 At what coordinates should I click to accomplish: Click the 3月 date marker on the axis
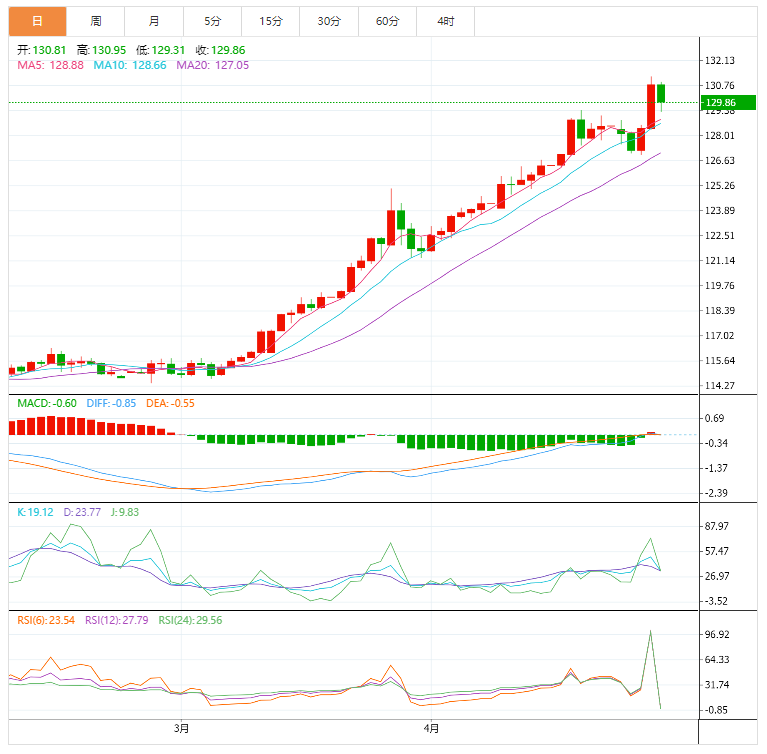(181, 728)
